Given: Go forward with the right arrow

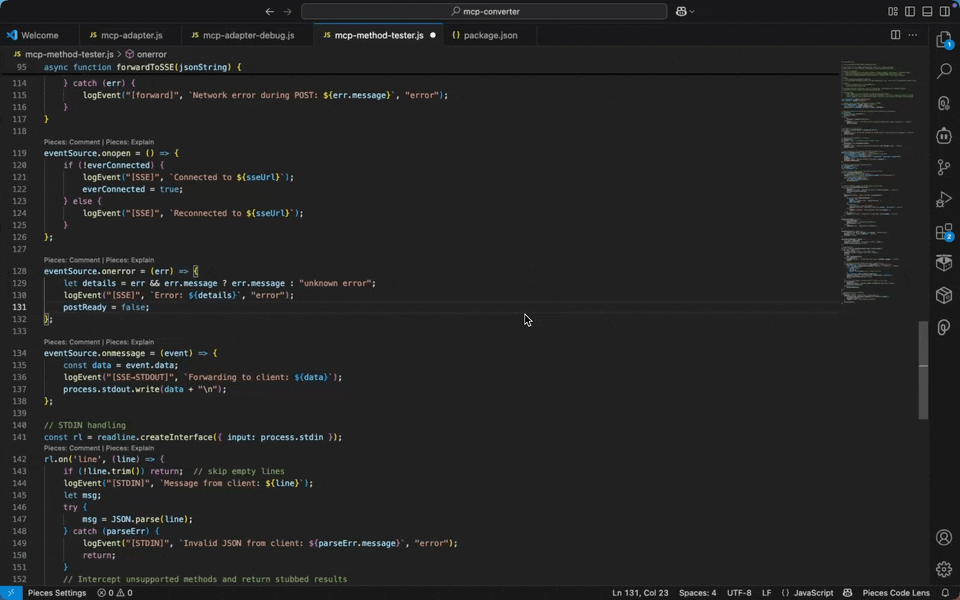Looking at the screenshot, I should (x=287, y=11).
